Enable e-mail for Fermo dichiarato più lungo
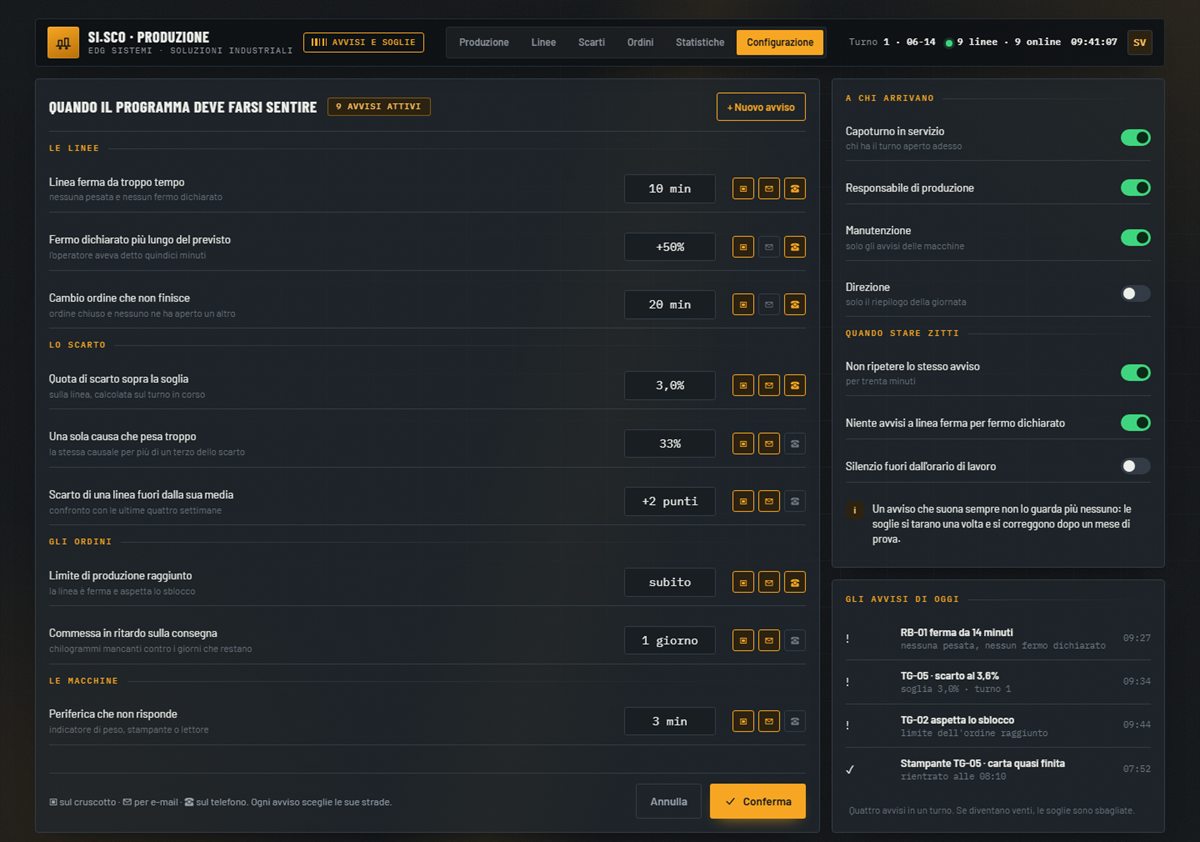Image resolution: width=1200 pixels, height=842 pixels. tap(769, 246)
